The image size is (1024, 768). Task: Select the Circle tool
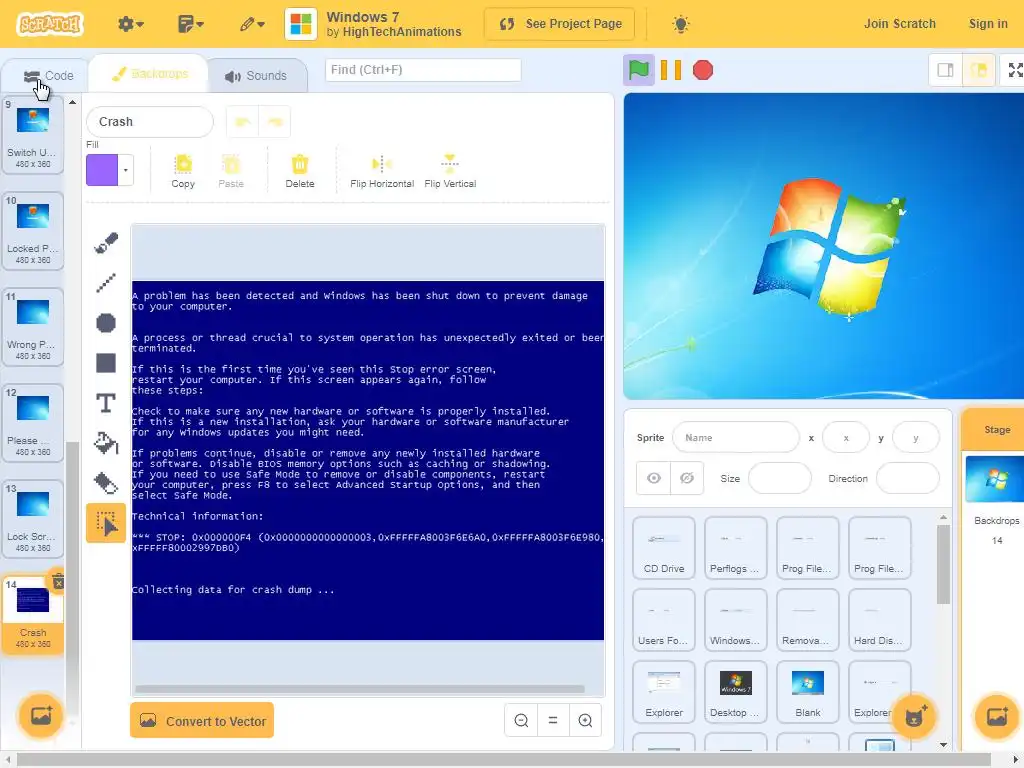(106, 323)
